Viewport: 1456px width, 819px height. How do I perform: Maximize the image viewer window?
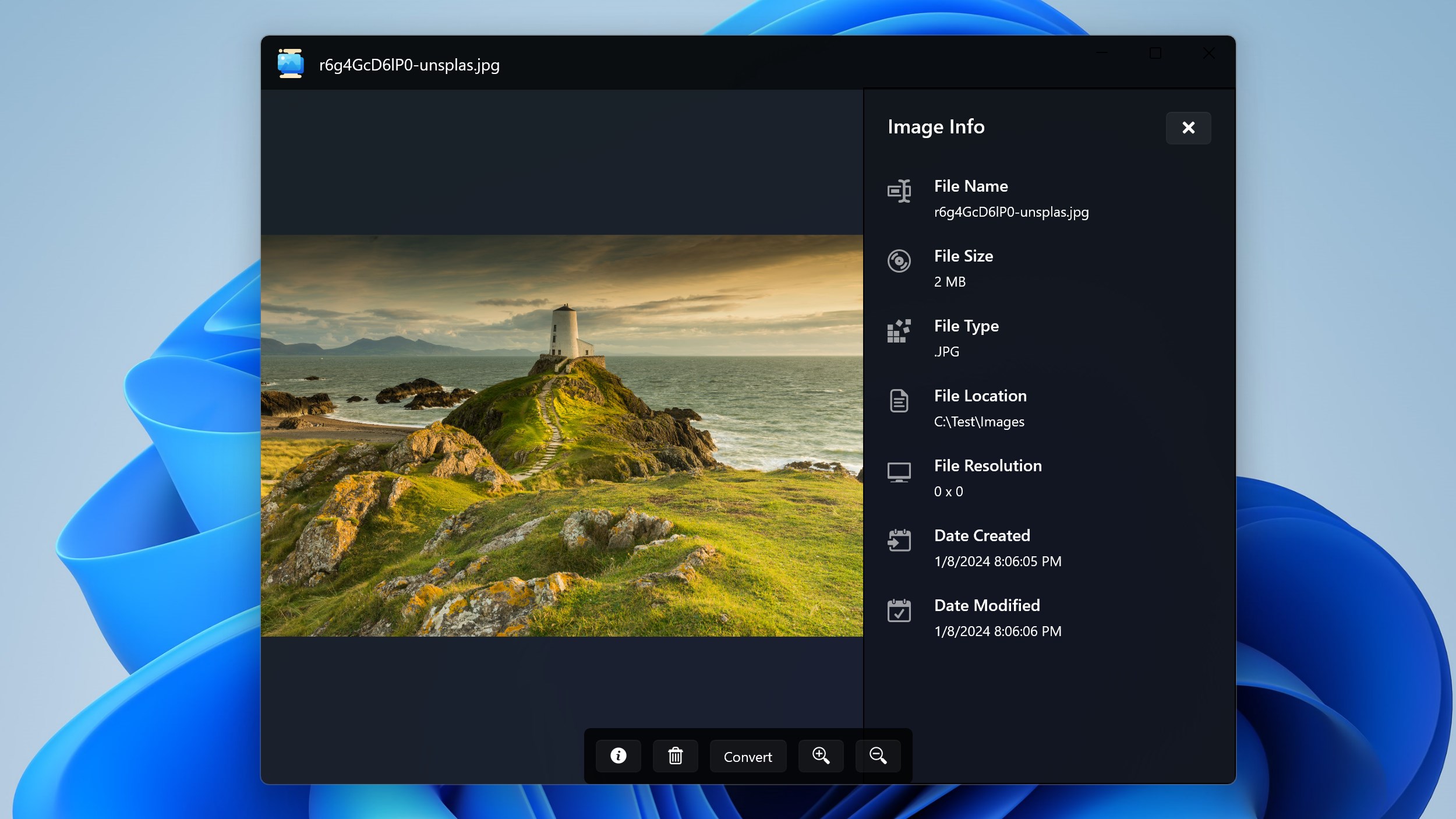click(x=1155, y=54)
